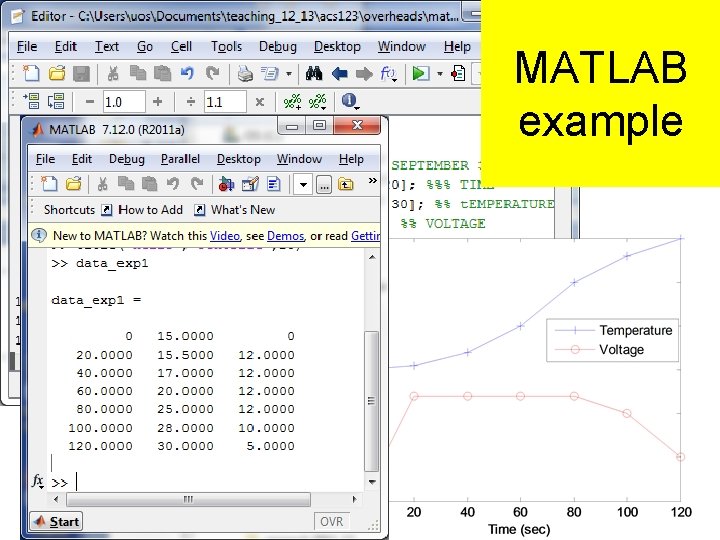
Task: Click Save icon in Editor toolbar
Action: [x=82, y=73]
